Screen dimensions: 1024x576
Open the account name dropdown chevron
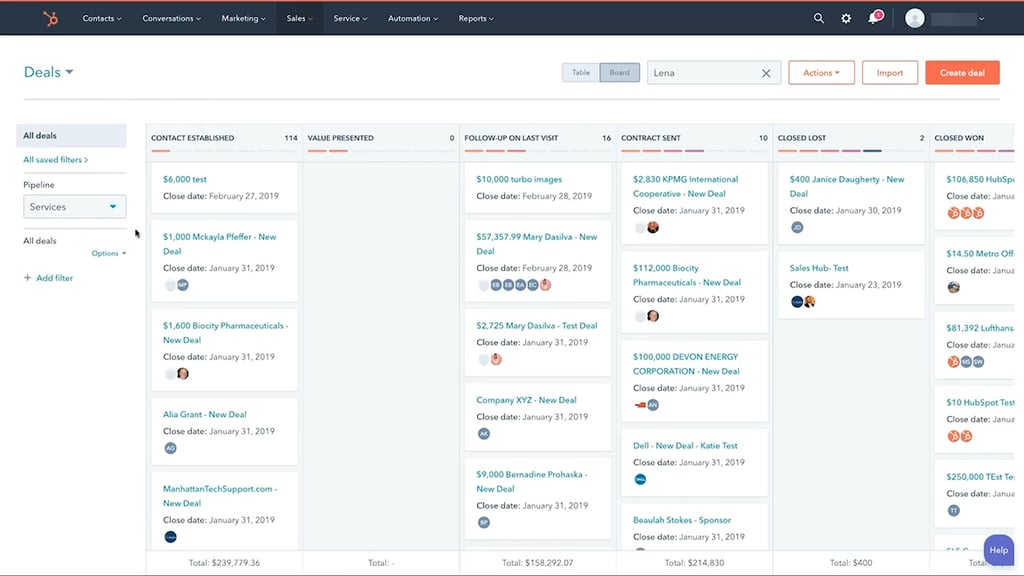point(981,19)
